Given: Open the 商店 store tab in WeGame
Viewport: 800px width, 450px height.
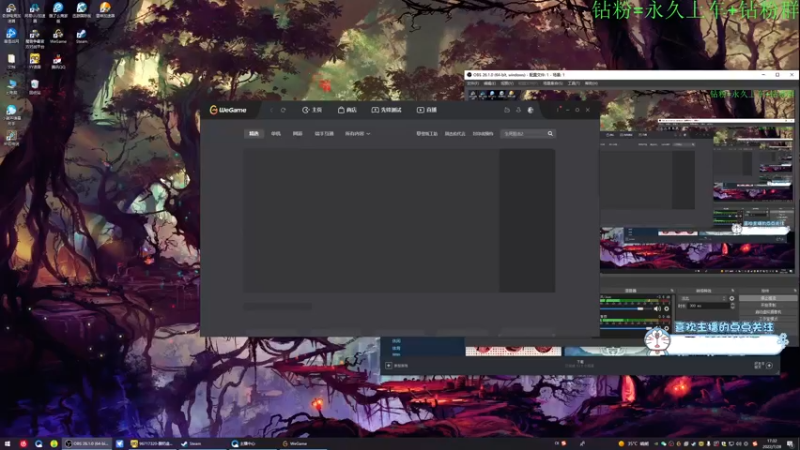Looking at the screenshot, I should pos(347,110).
